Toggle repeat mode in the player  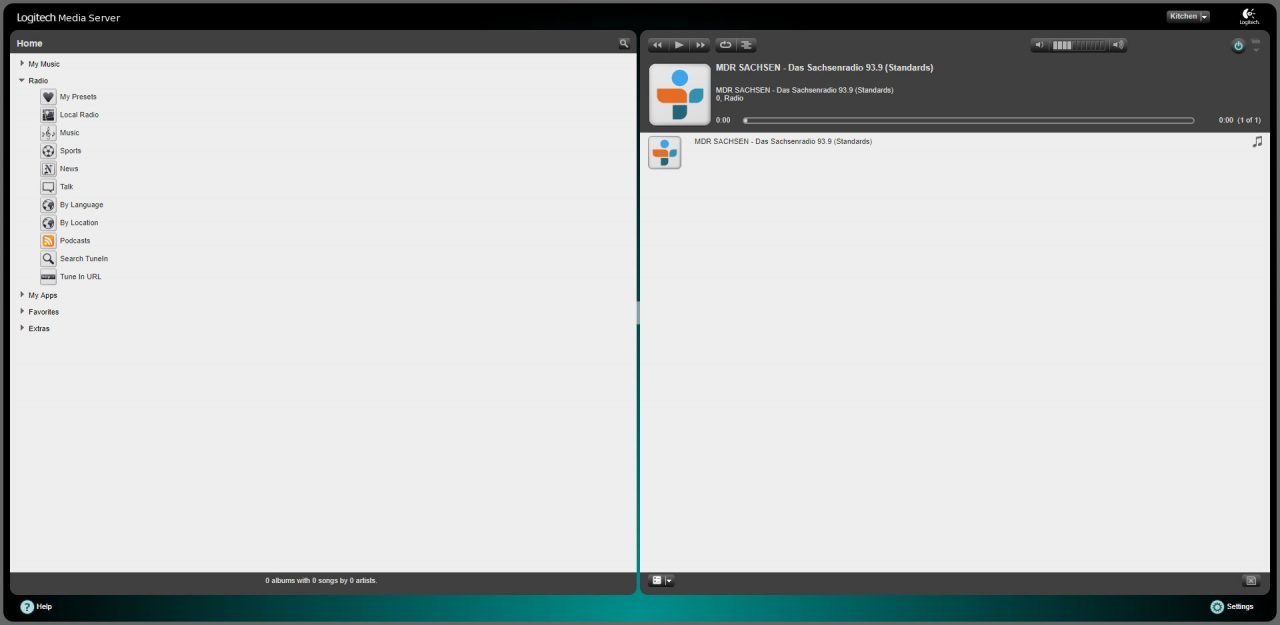(726, 44)
